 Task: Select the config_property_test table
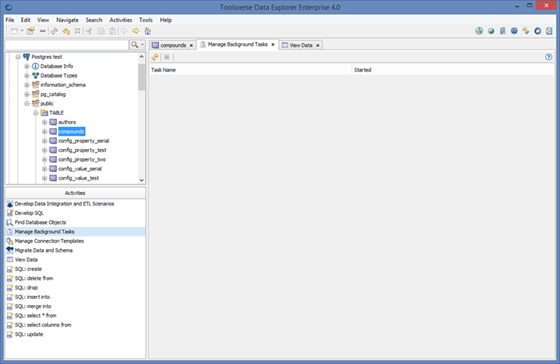click(82, 150)
